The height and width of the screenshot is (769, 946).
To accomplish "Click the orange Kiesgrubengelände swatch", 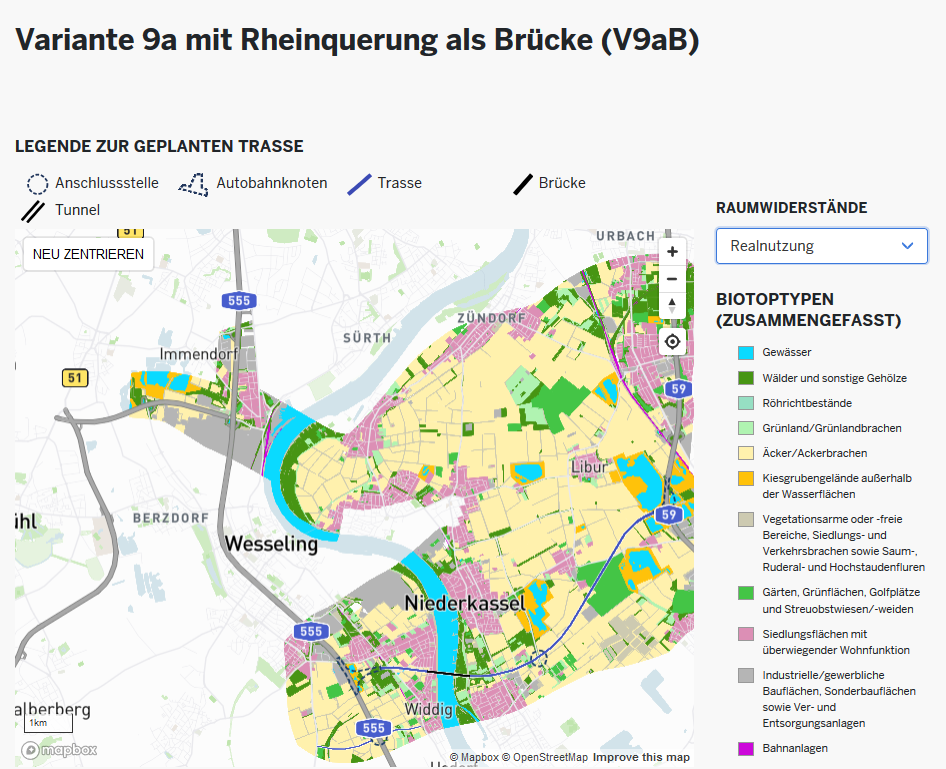I will click(x=746, y=478).
